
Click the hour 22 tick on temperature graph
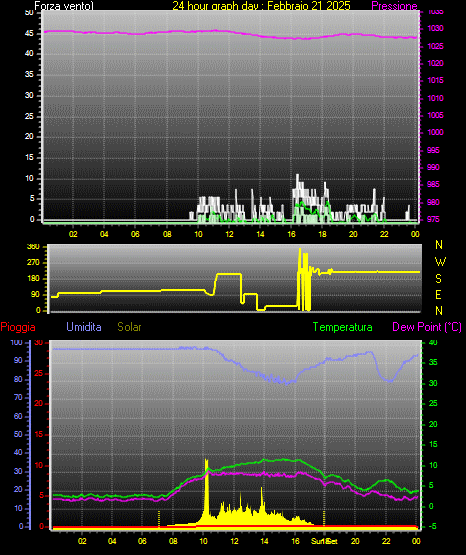[x=386, y=541]
